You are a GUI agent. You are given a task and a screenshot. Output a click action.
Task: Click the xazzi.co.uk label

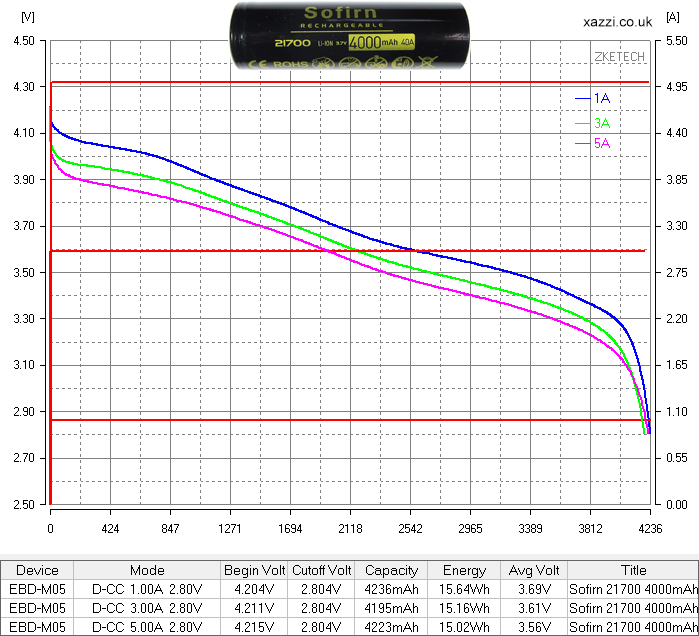click(617, 22)
